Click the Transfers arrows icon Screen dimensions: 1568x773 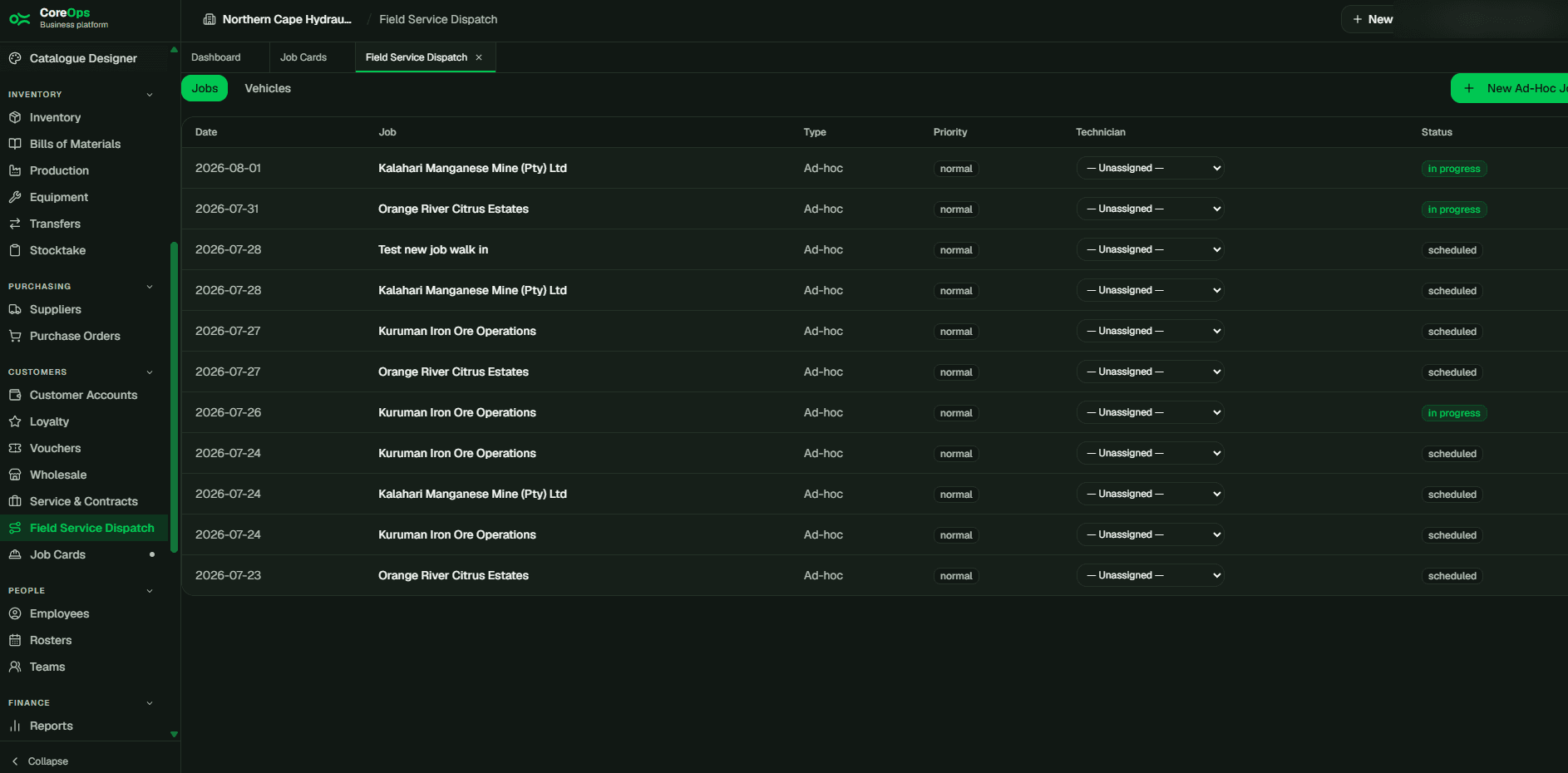[x=15, y=224]
